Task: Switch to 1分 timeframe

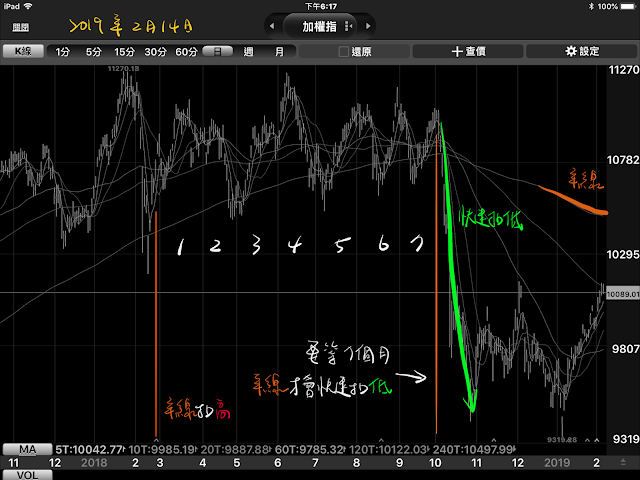Action: 62,52
